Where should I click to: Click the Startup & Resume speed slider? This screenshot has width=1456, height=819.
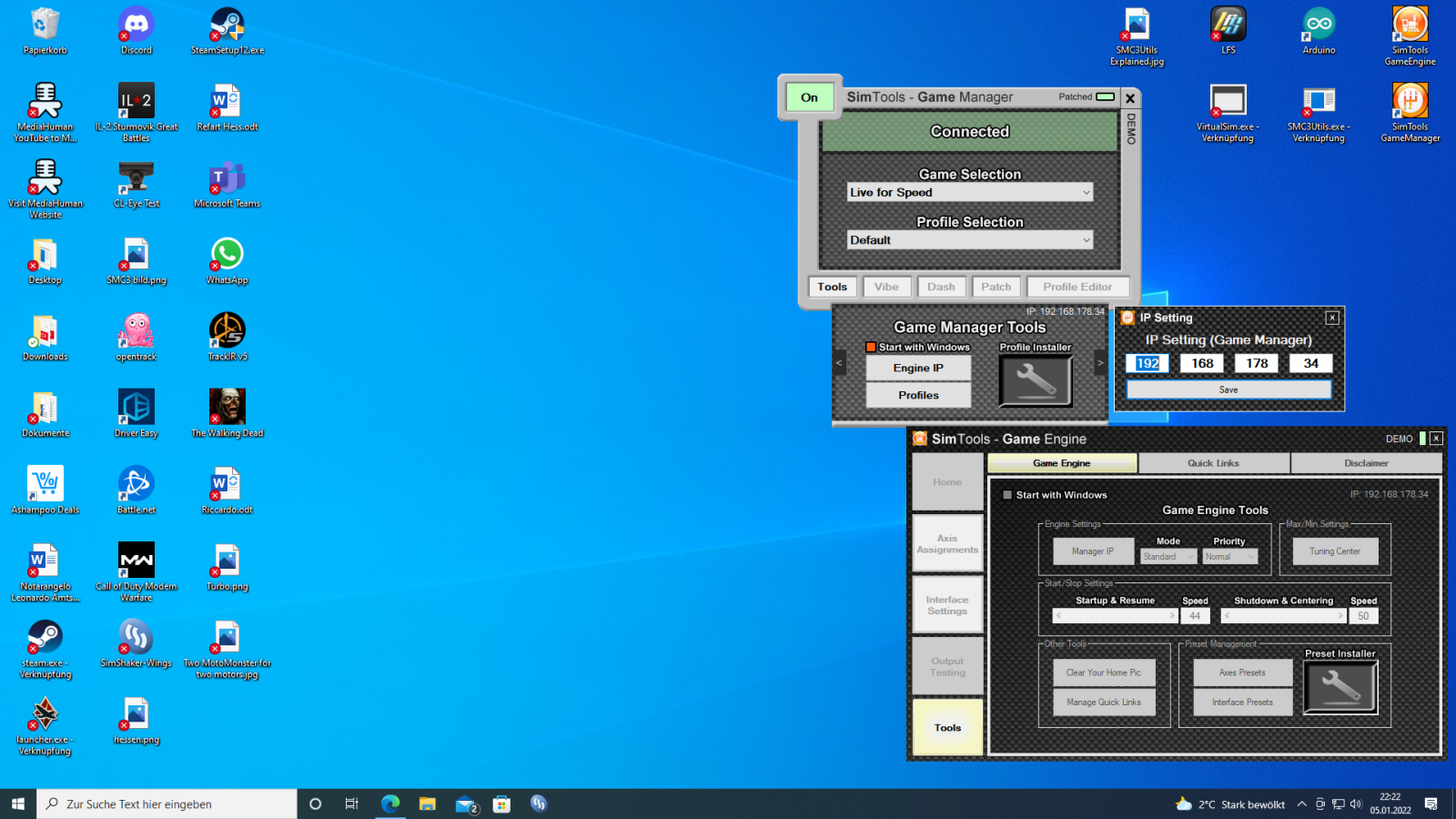tap(1115, 616)
